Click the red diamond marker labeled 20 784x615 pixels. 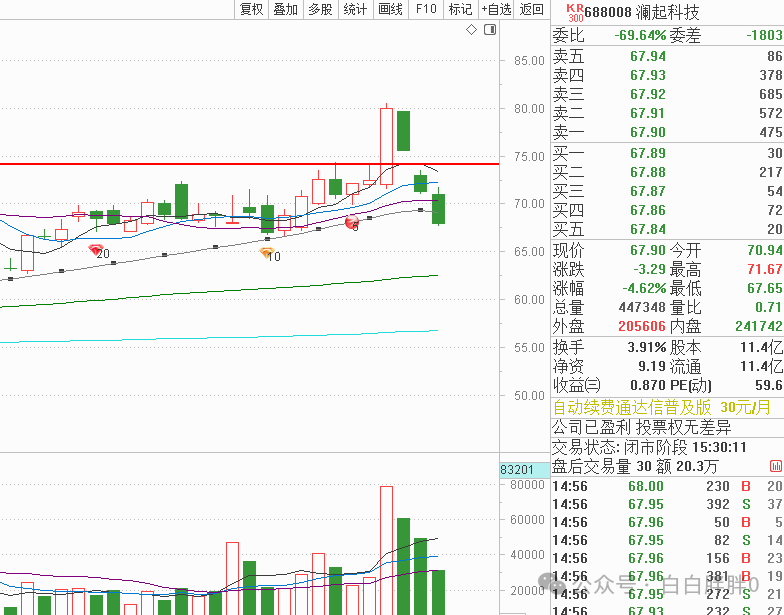(96, 249)
